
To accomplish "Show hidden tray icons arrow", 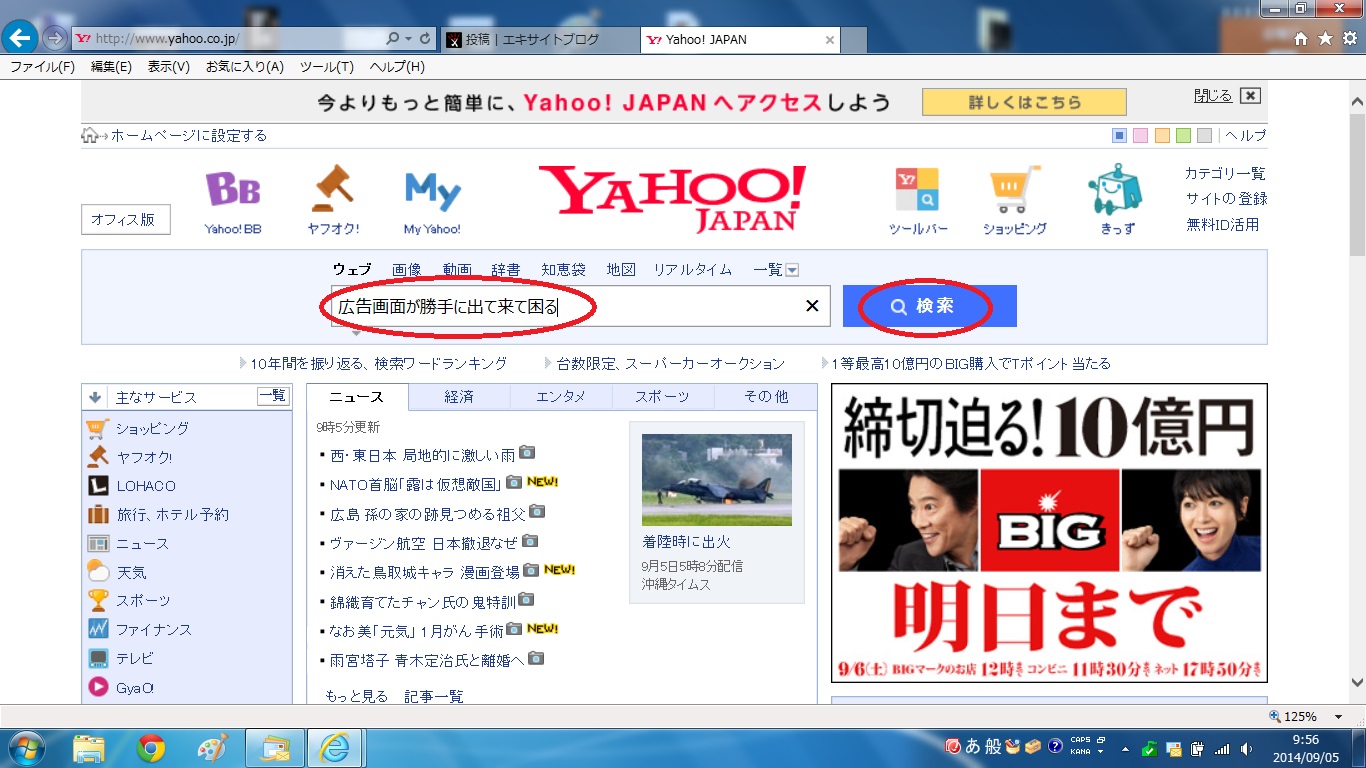I will 1126,748.
